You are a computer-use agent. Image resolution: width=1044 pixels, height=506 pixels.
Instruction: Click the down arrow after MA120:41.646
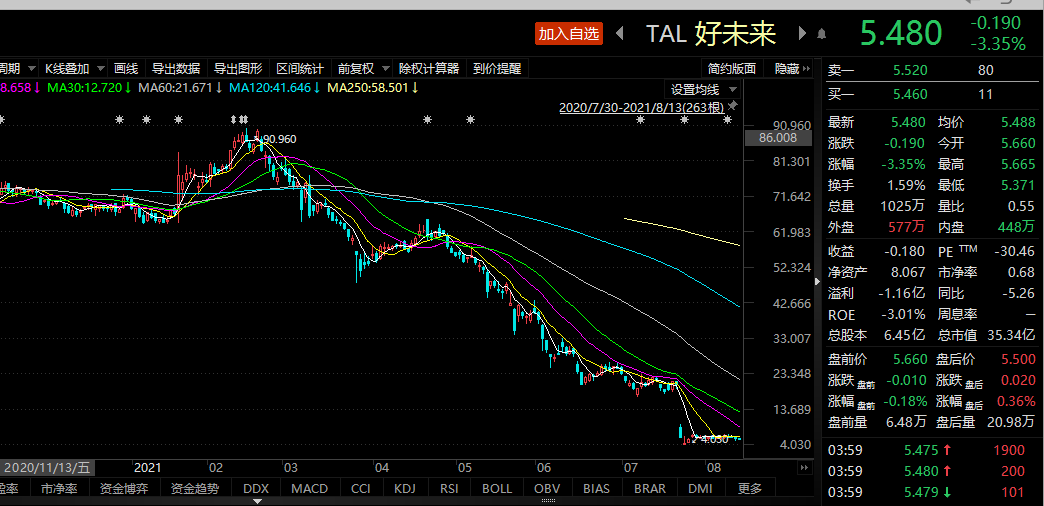click(317, 88)
